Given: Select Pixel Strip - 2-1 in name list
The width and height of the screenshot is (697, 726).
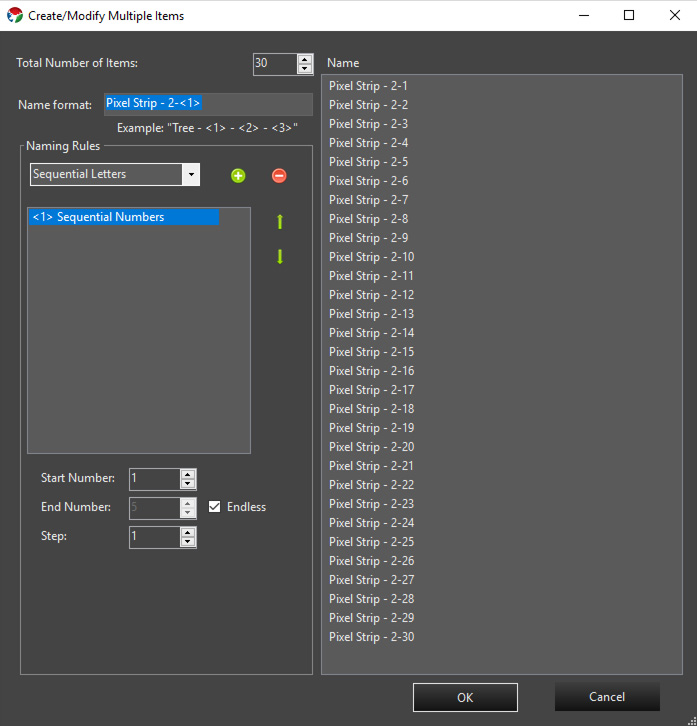Looking at the screenshot, I should point(368,86).
